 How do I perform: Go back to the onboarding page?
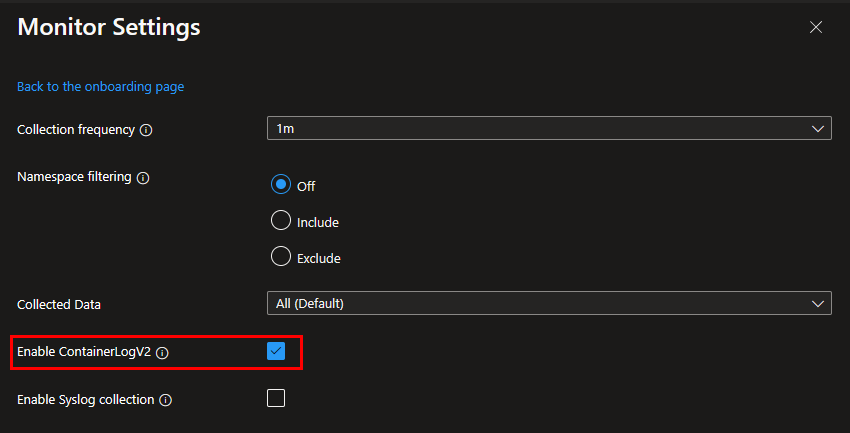click(x=100, y=87)
